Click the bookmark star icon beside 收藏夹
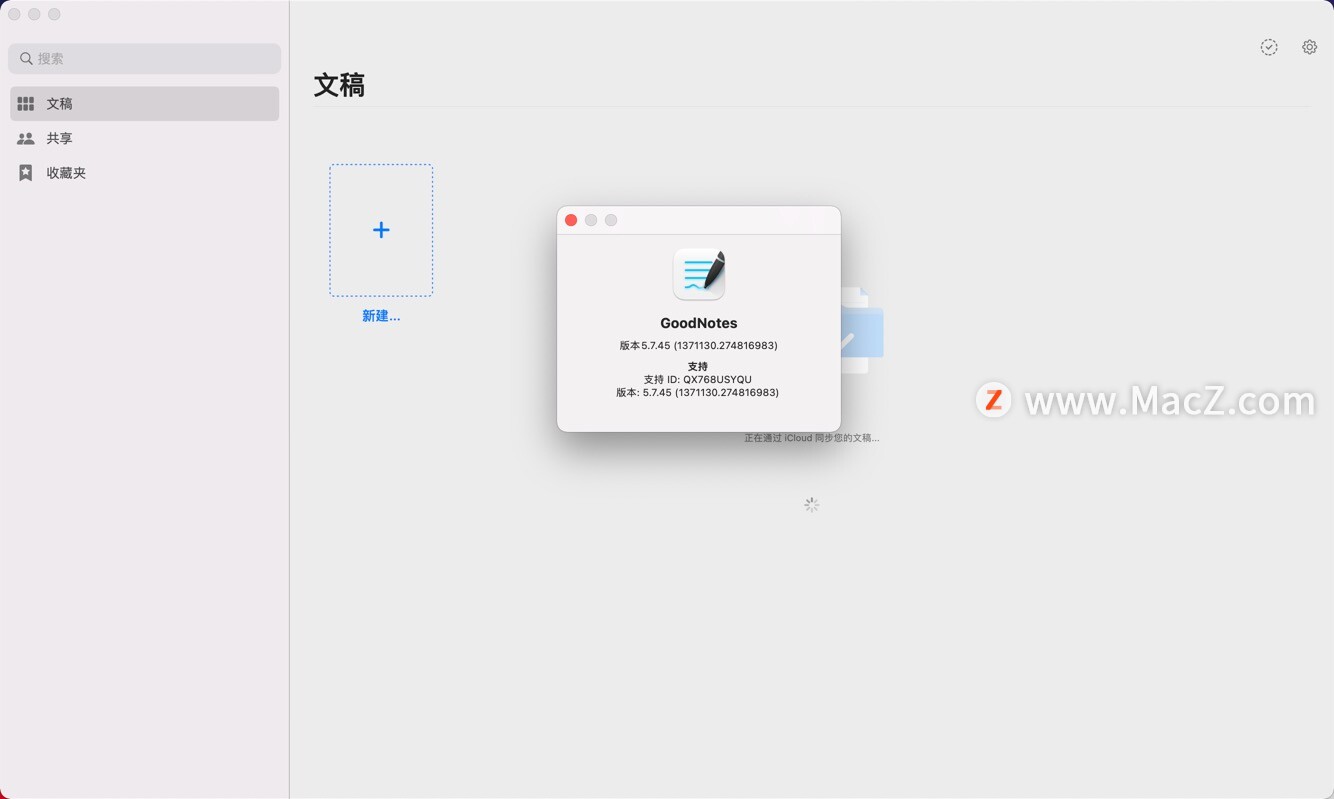 26,173
